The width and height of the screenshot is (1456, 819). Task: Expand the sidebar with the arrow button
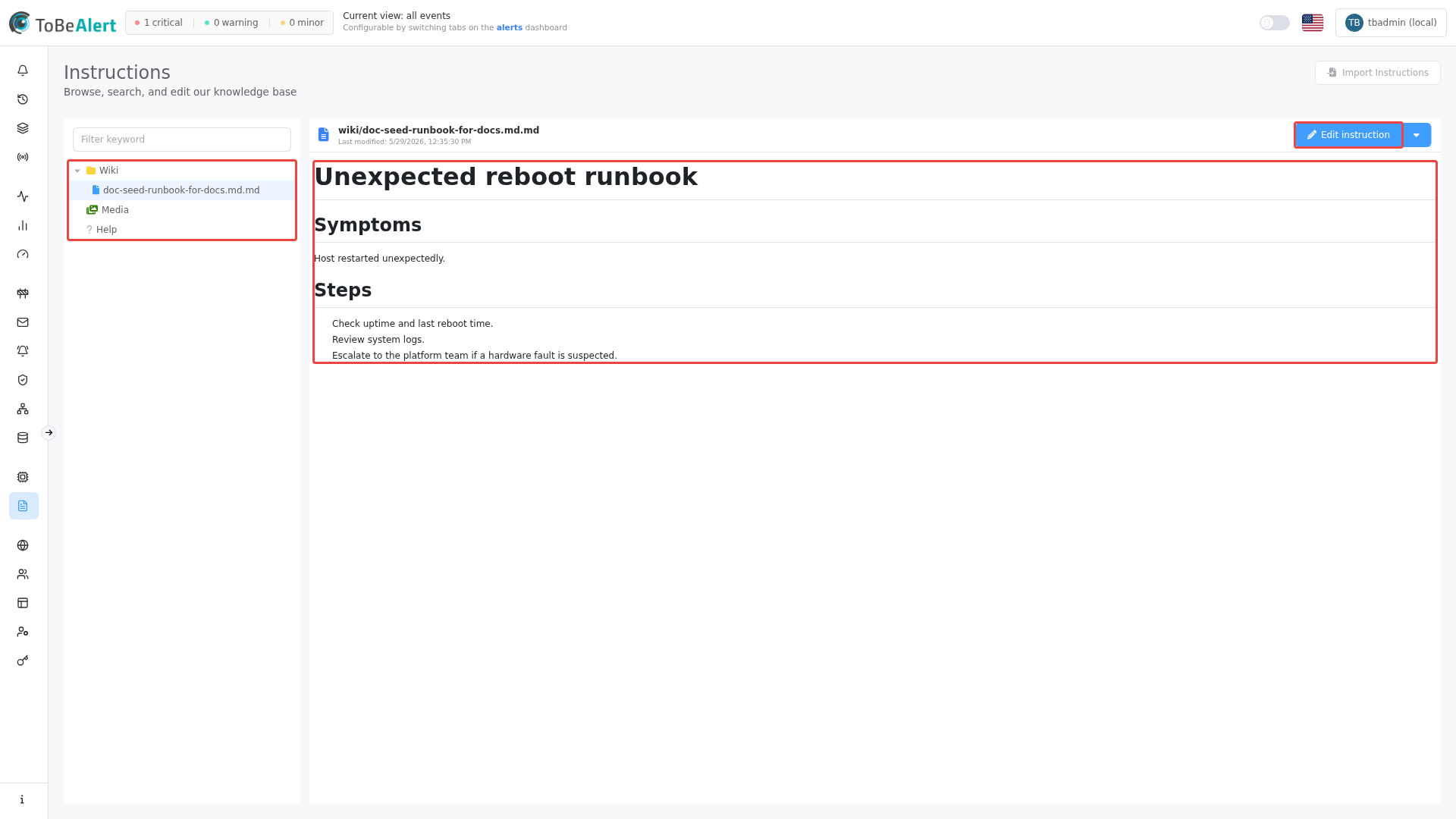(49, 433)
